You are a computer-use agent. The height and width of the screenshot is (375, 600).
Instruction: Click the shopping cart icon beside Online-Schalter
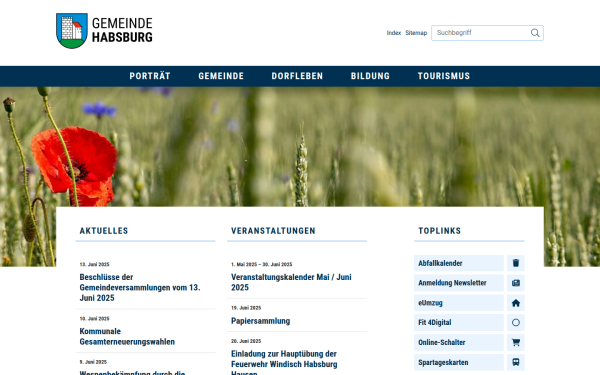[x=515, y=342]
